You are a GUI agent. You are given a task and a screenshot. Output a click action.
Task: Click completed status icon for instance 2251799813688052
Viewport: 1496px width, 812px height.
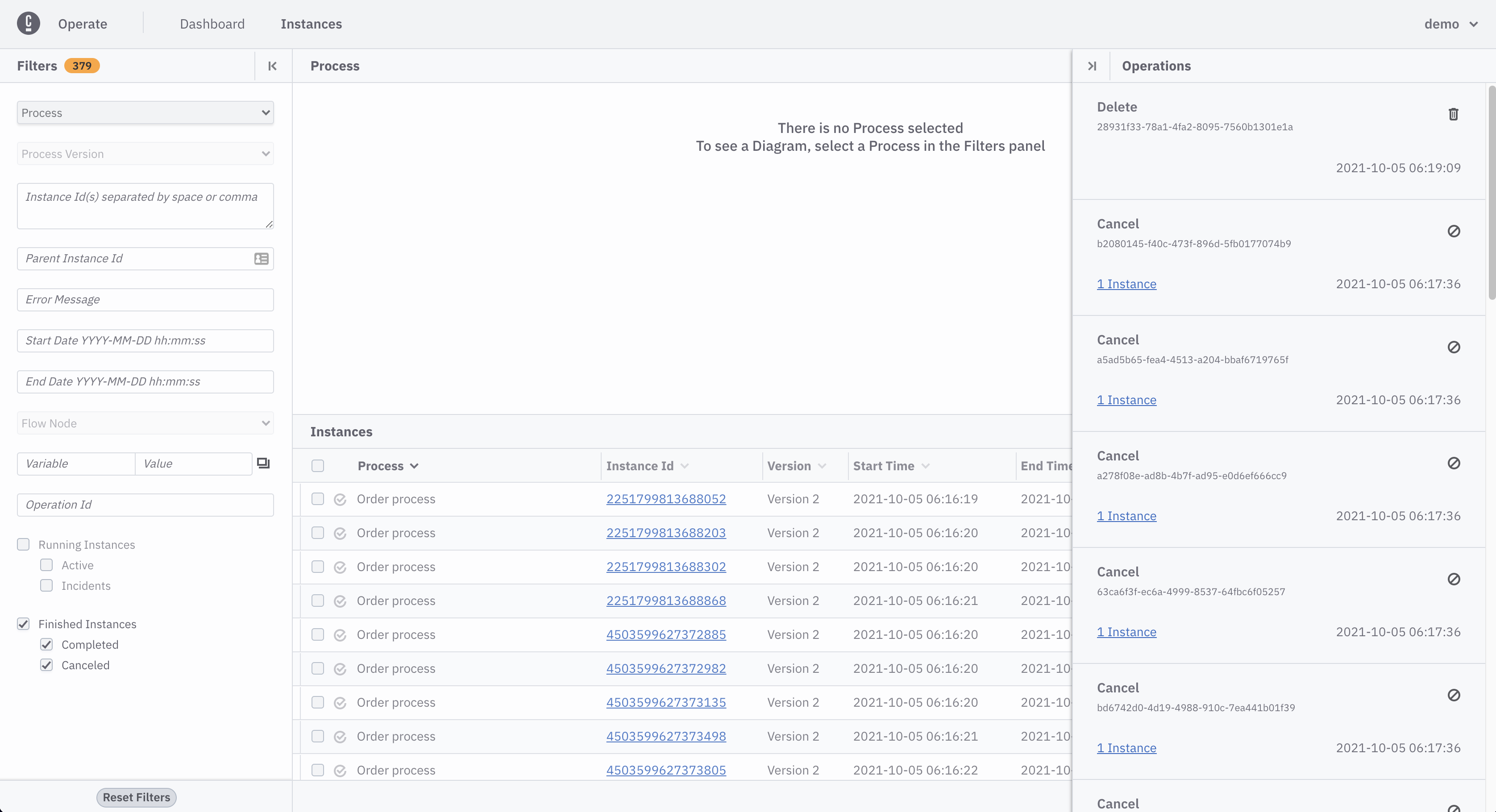pos(340,500)
